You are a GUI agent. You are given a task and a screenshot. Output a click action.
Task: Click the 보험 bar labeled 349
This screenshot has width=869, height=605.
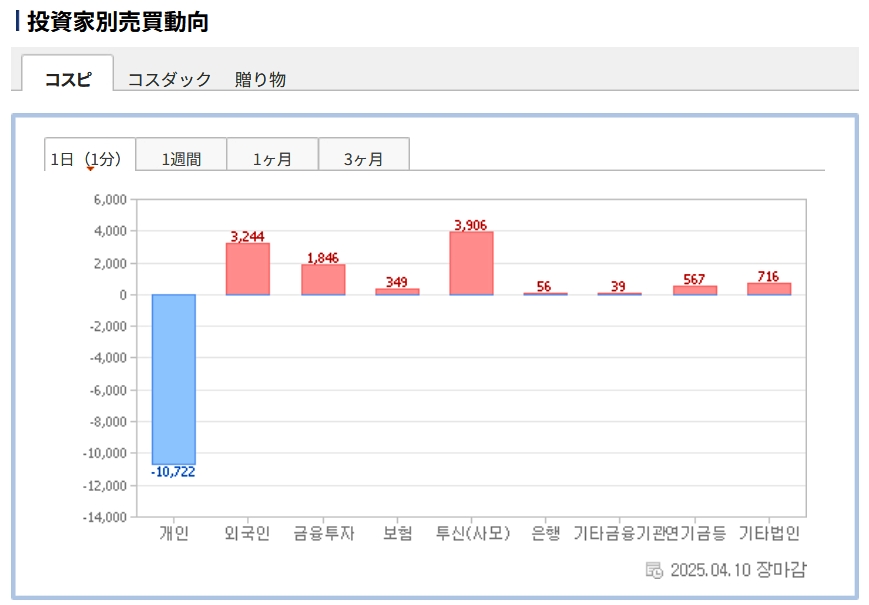397,292
